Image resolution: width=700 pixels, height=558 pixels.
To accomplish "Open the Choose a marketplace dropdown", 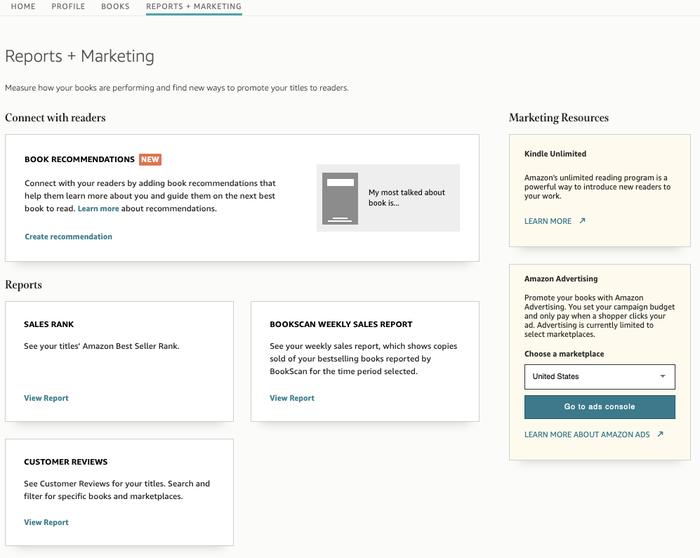I will point(600,376).
